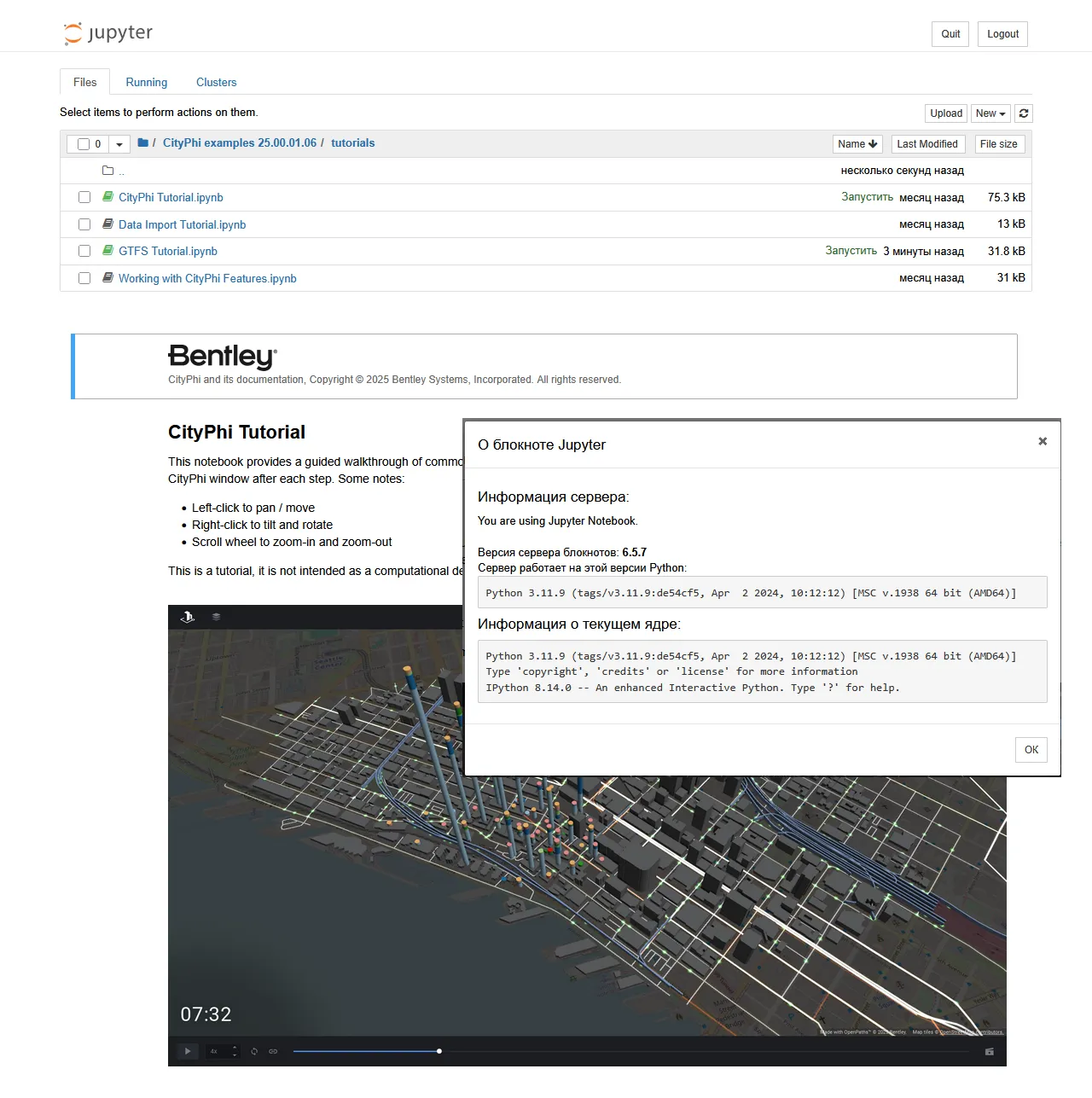Click 'несколько секунд назад' timestamp
This screenshot has height=1098, width=1092.
(903, 171)
